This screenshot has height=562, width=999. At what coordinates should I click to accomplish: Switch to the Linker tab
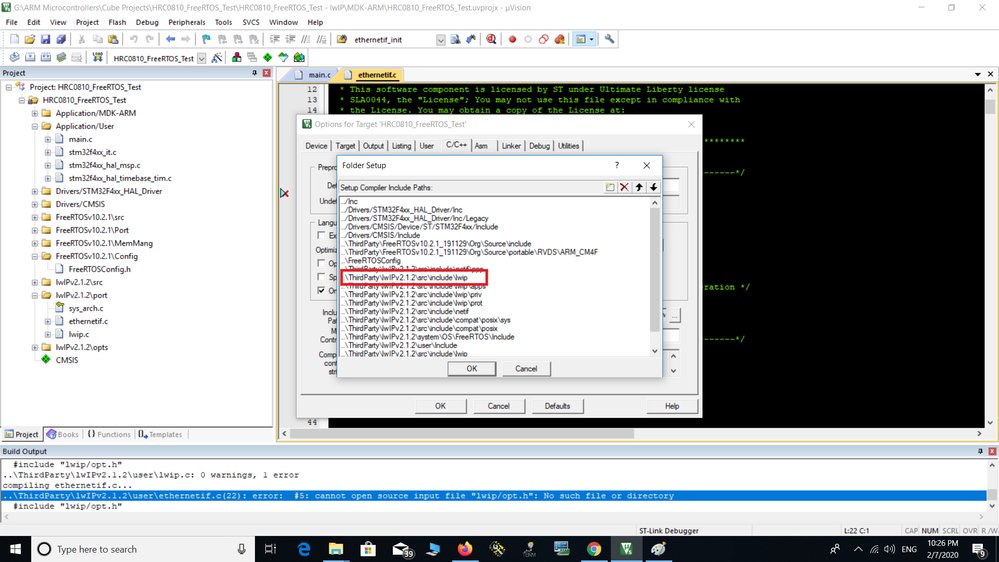pyautogui.click(x=511, y=146)
